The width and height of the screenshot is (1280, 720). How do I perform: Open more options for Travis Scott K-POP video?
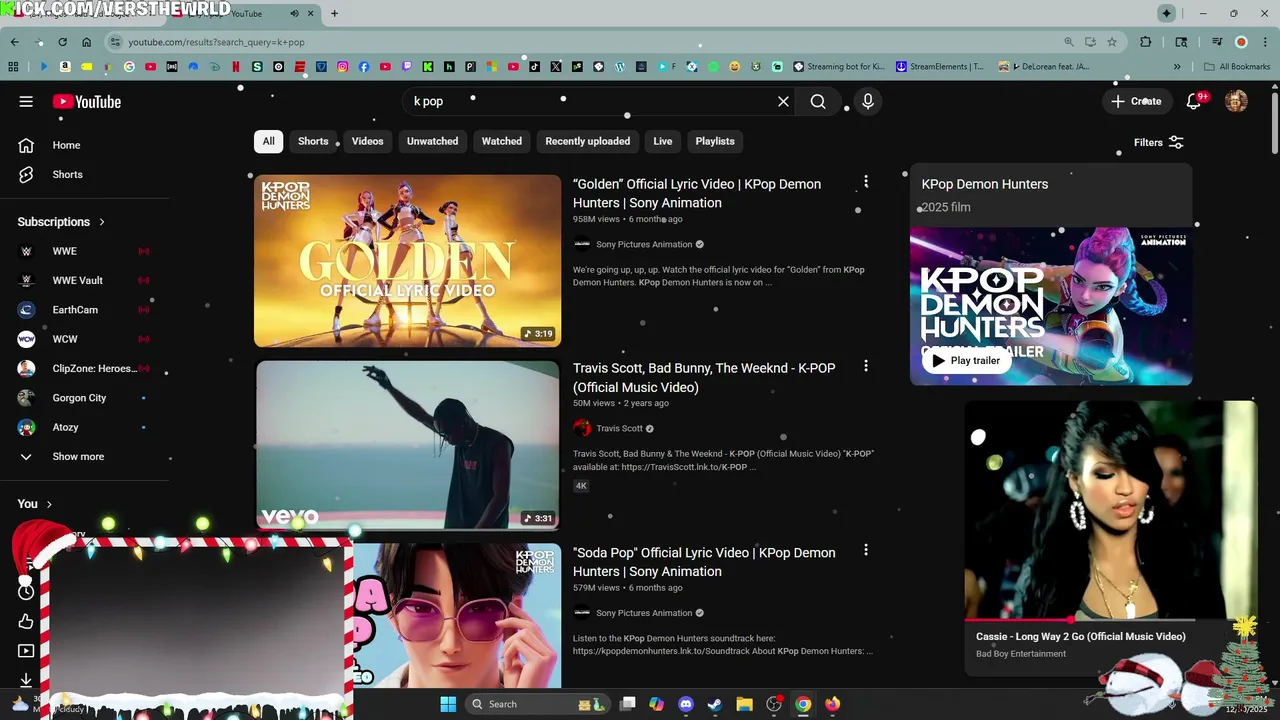tap(866, 366)
